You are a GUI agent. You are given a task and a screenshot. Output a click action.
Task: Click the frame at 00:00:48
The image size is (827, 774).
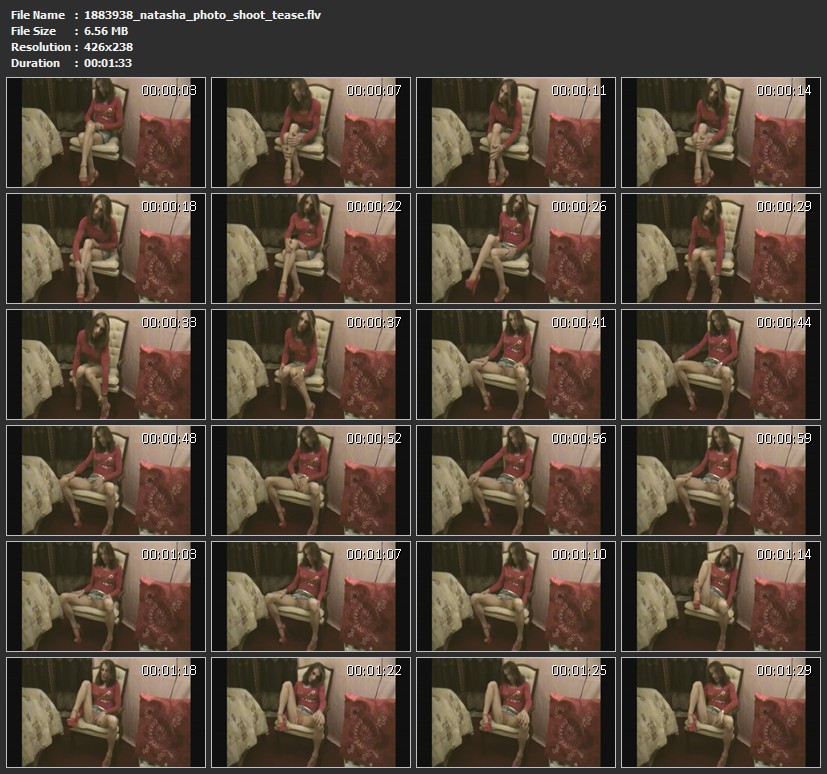click(106, 480)
